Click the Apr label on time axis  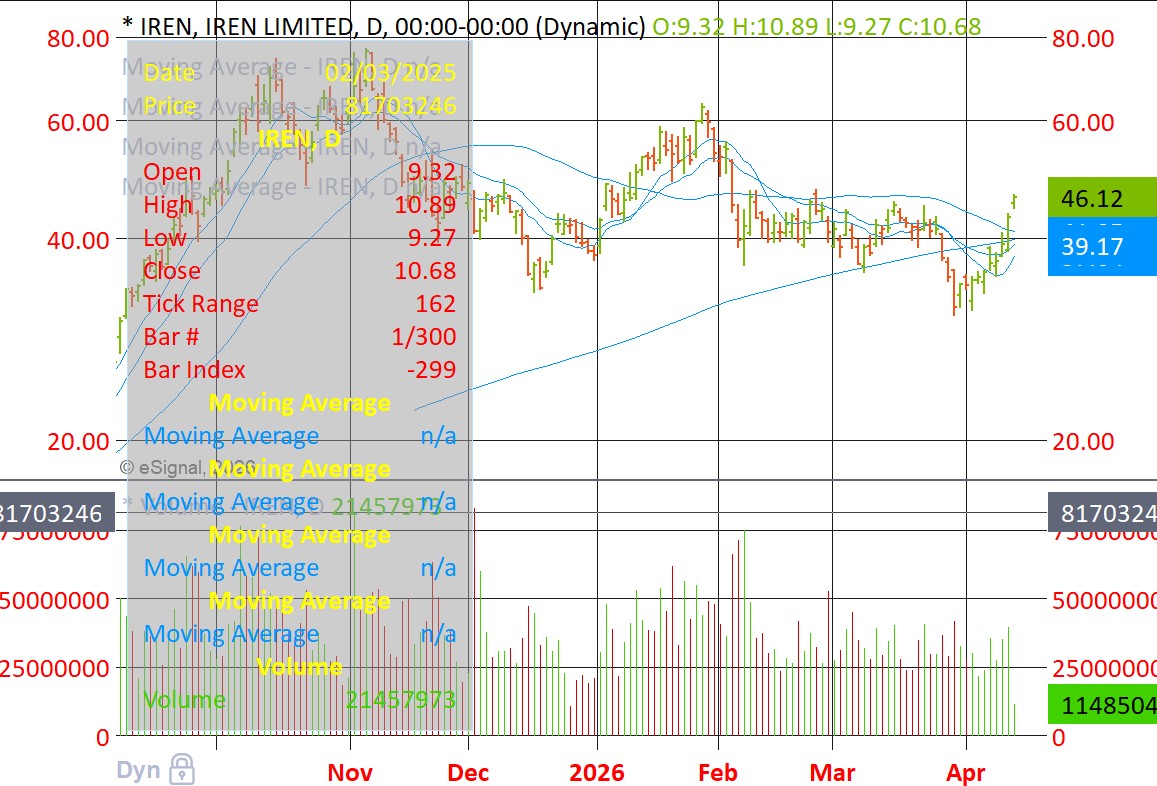point(966,773)
